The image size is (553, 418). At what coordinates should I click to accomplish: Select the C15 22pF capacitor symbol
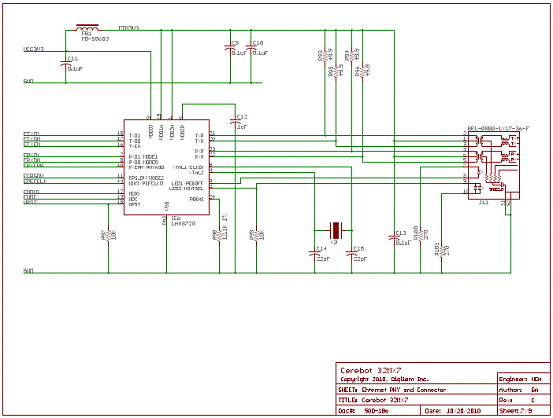(351, 253)
